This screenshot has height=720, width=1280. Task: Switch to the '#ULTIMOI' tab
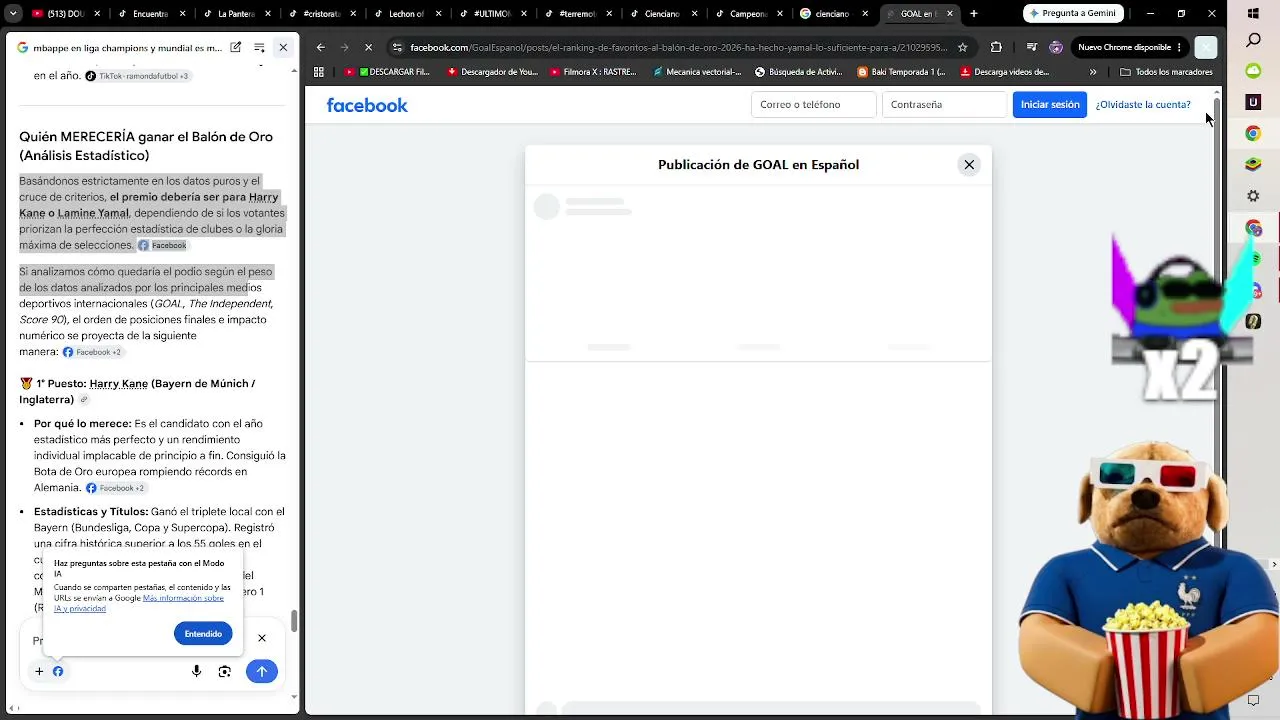pyautogui.click(x=492, y=14)
